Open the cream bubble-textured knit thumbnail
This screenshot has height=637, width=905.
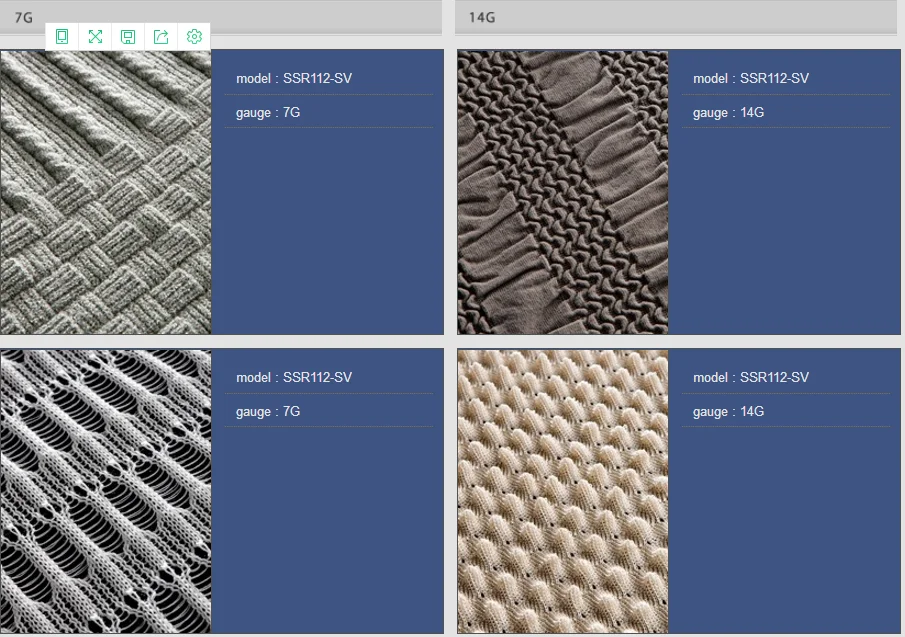(563, 491)
